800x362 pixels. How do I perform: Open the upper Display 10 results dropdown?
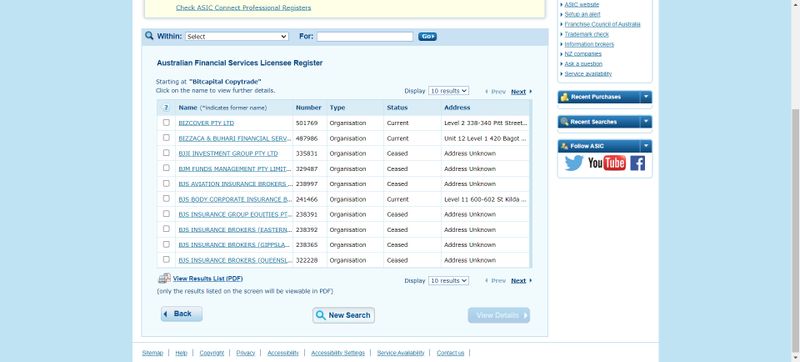click(x=448, y=91)
